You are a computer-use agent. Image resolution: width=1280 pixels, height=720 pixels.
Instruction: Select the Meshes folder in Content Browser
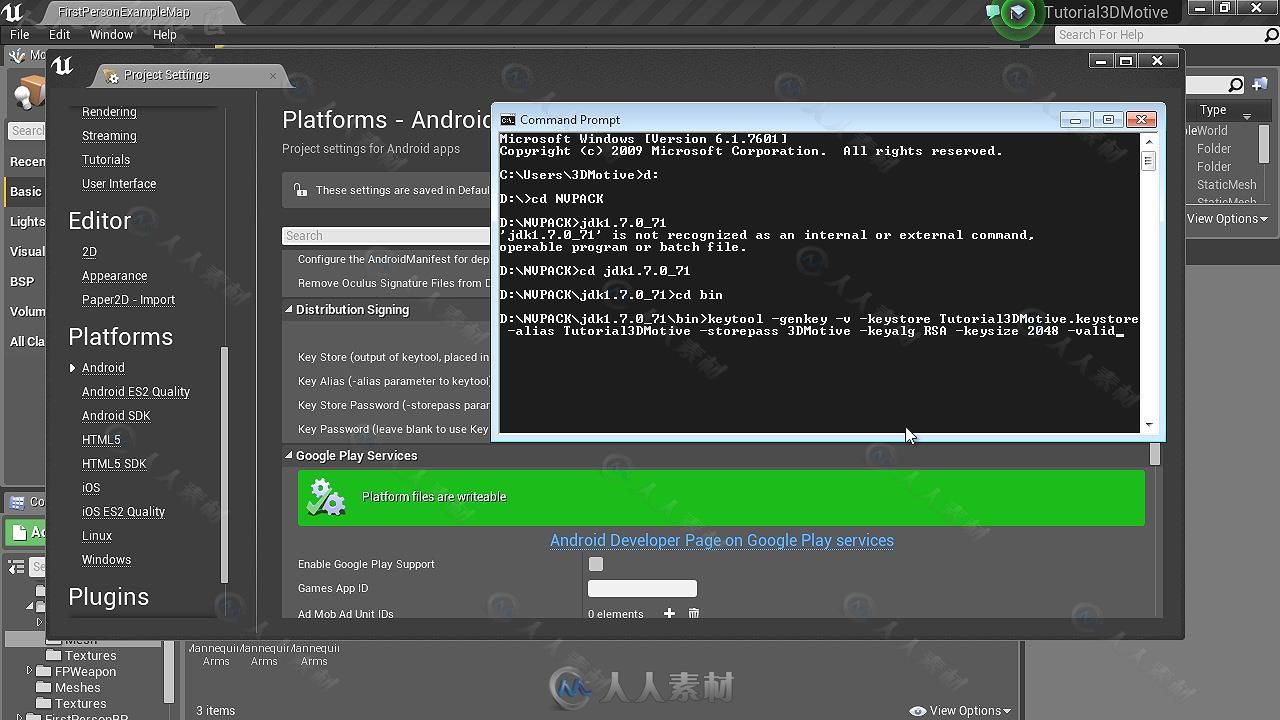point(77,688)
